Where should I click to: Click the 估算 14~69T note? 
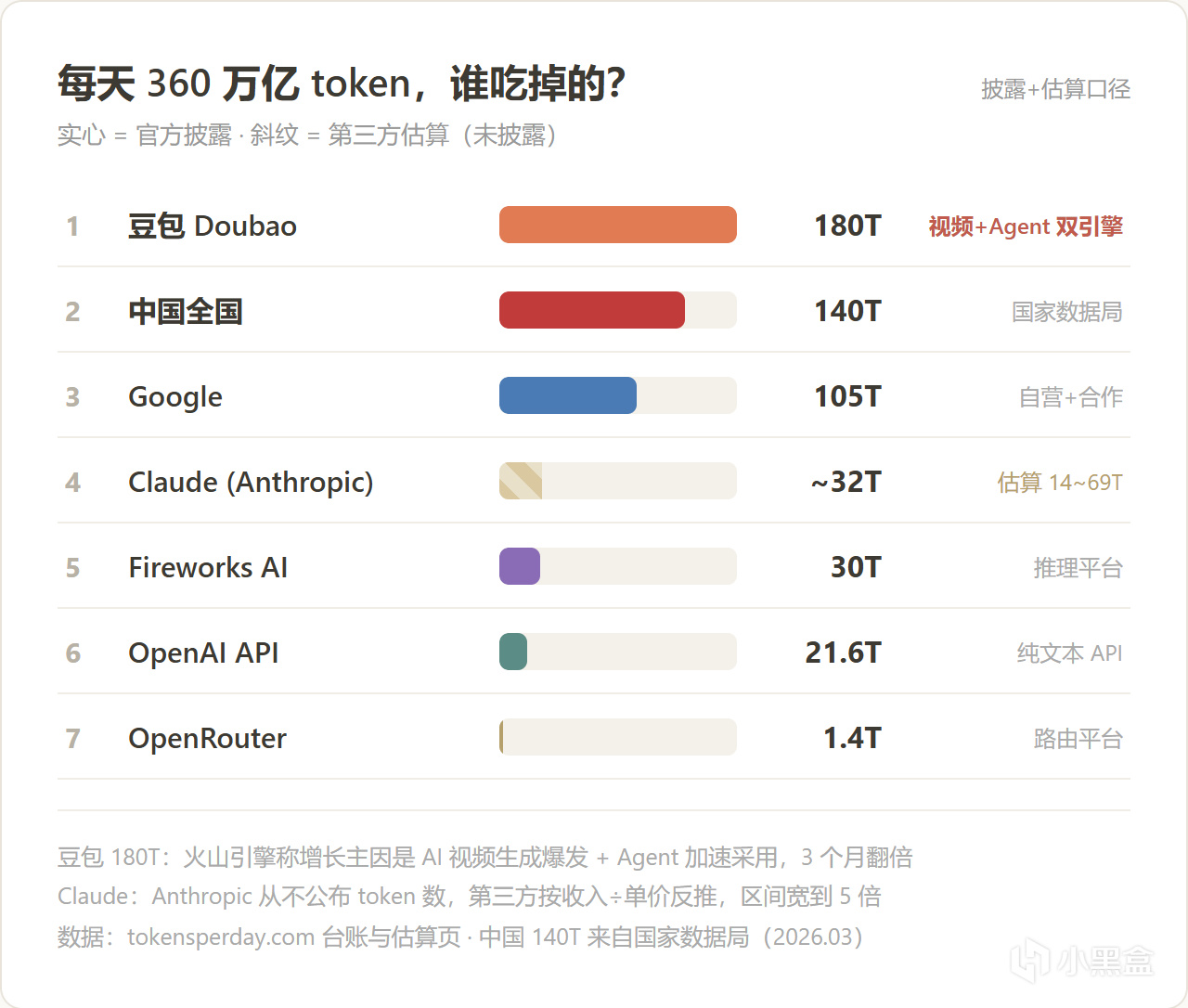coord(1060,483)
